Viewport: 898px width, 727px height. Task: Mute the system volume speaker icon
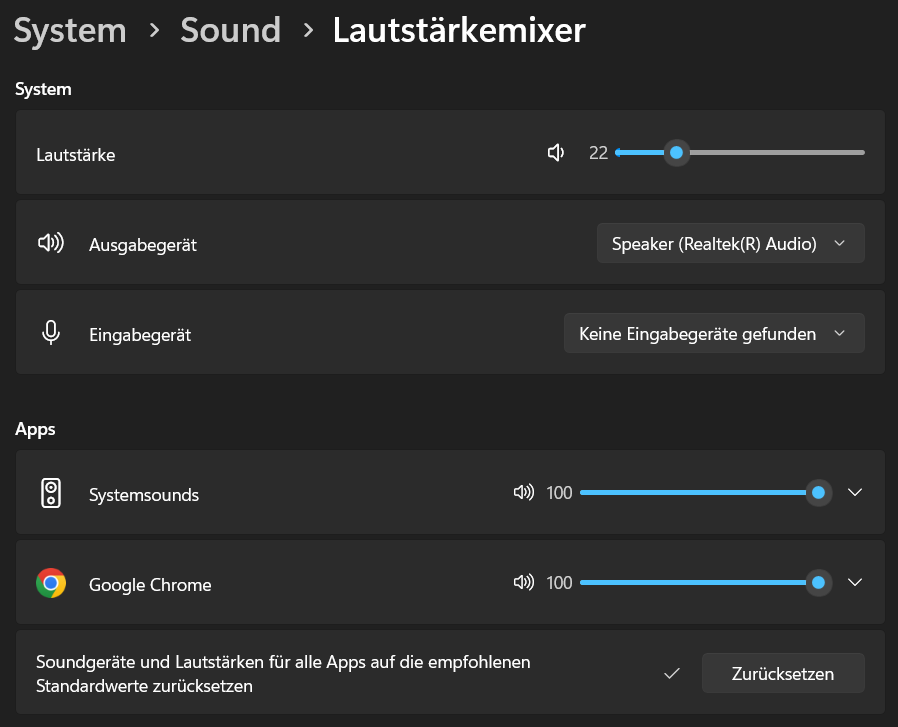click(556, 153)
